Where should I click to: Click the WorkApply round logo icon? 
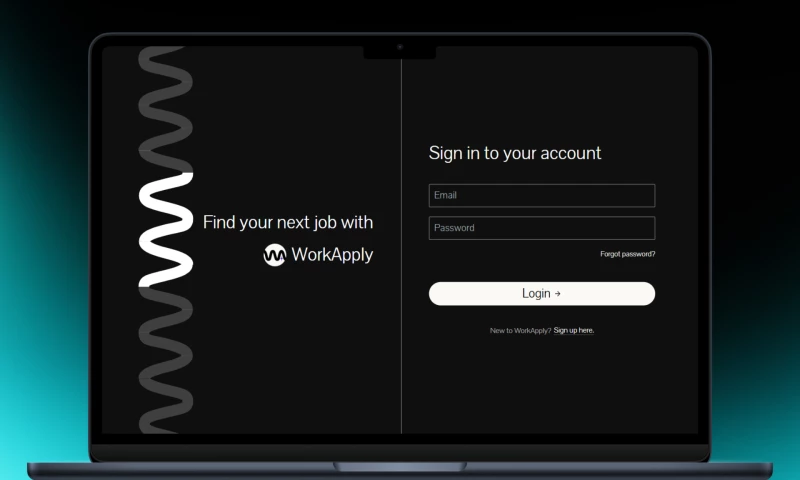(274, 255)
